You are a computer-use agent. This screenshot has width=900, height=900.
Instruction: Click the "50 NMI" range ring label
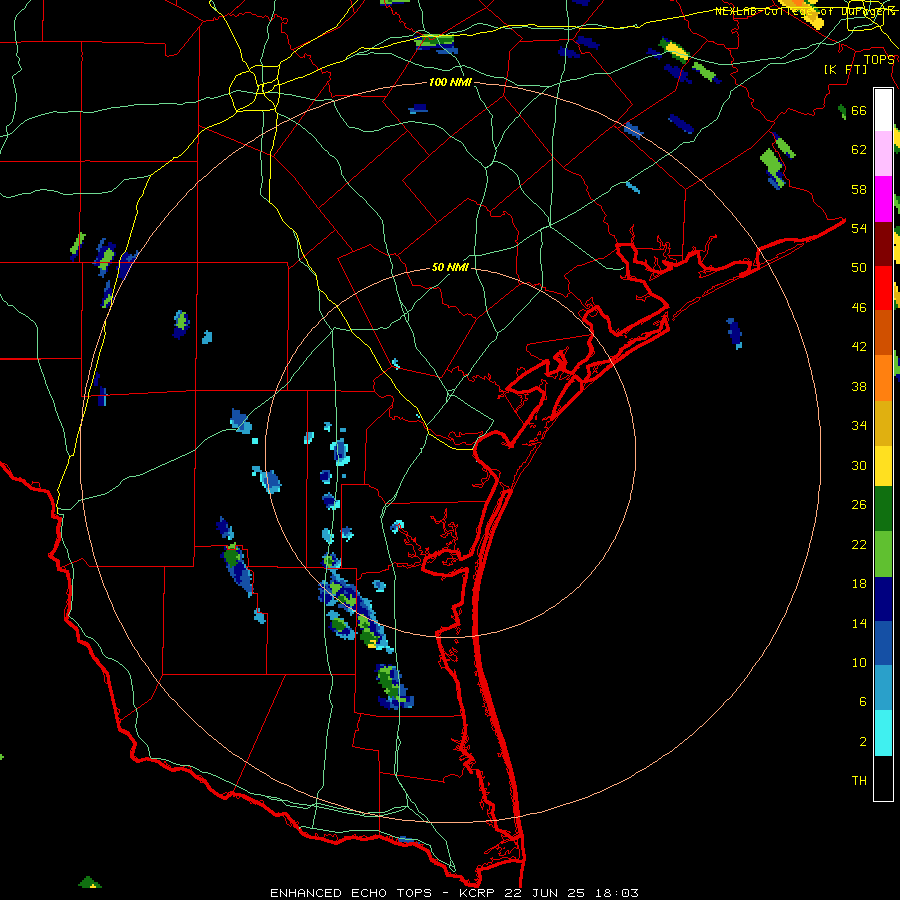point(450,267)
